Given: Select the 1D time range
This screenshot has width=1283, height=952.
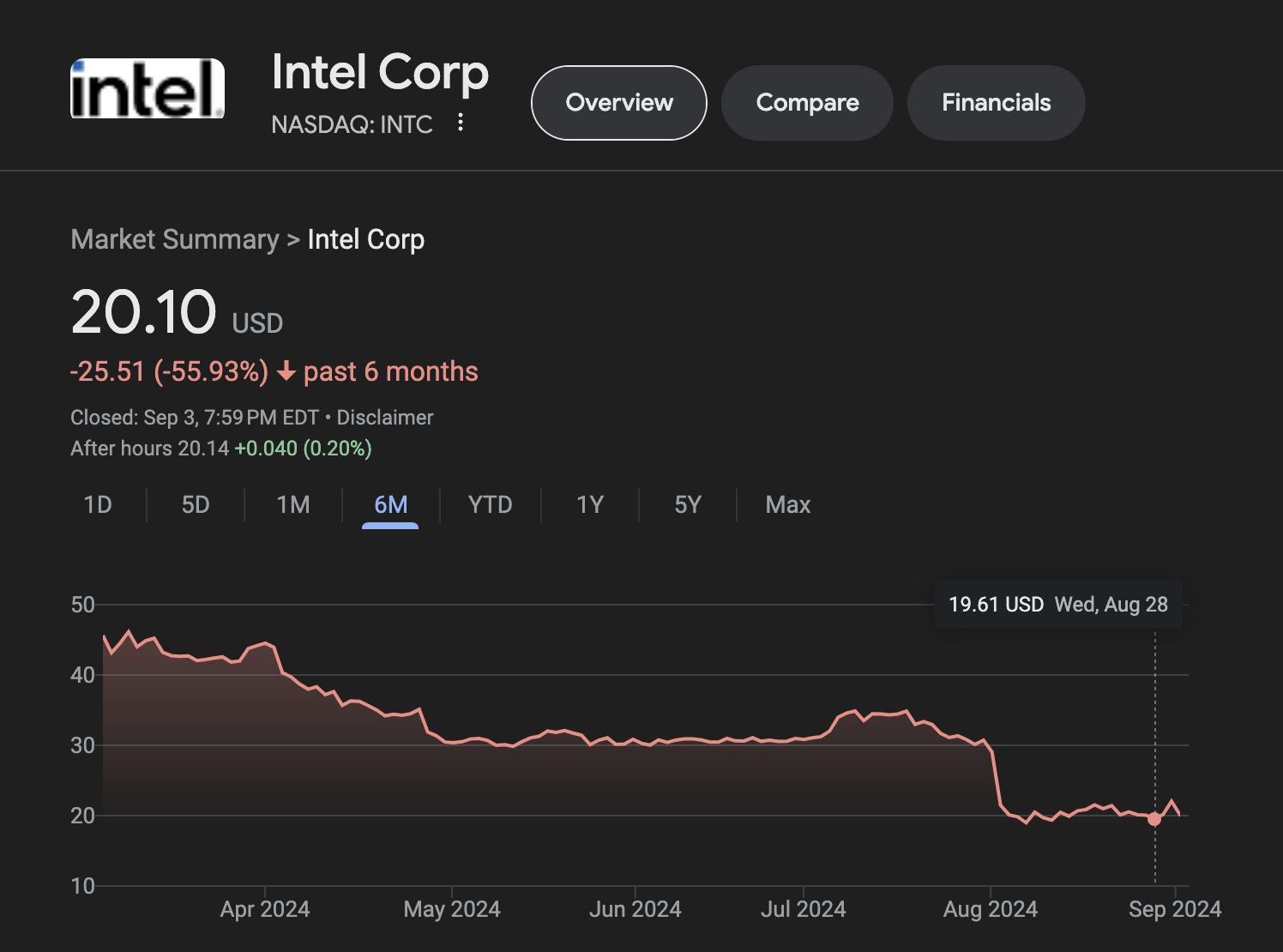Looking at the screenshot, I should [98, 504].
